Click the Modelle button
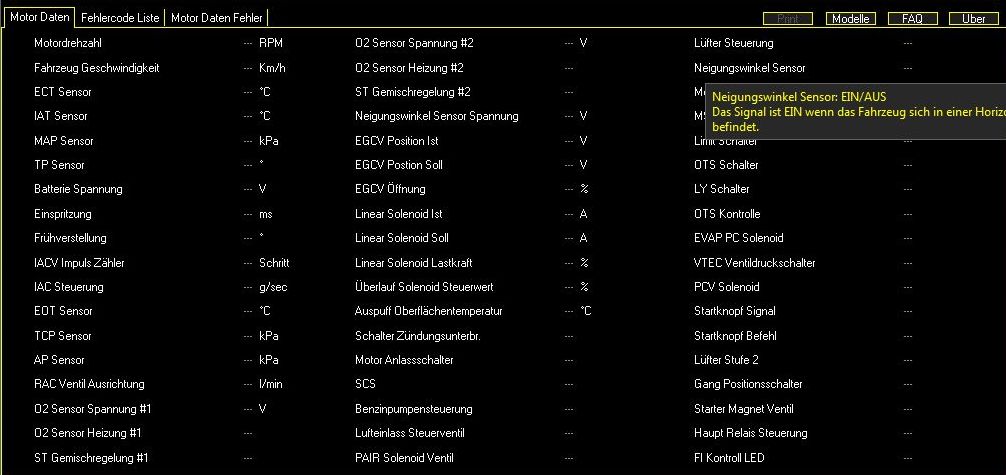1006x475 pixels. coord(850,19)
